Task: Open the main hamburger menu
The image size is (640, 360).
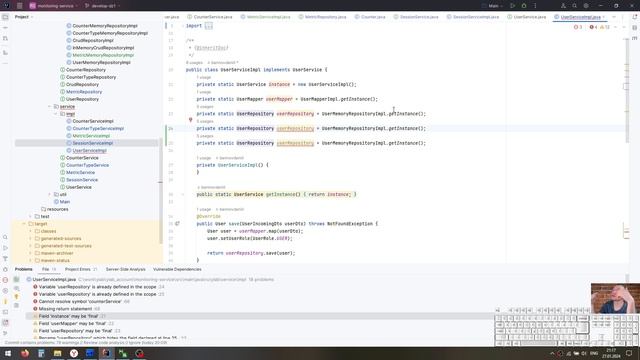Action: (x=19, y=6)
